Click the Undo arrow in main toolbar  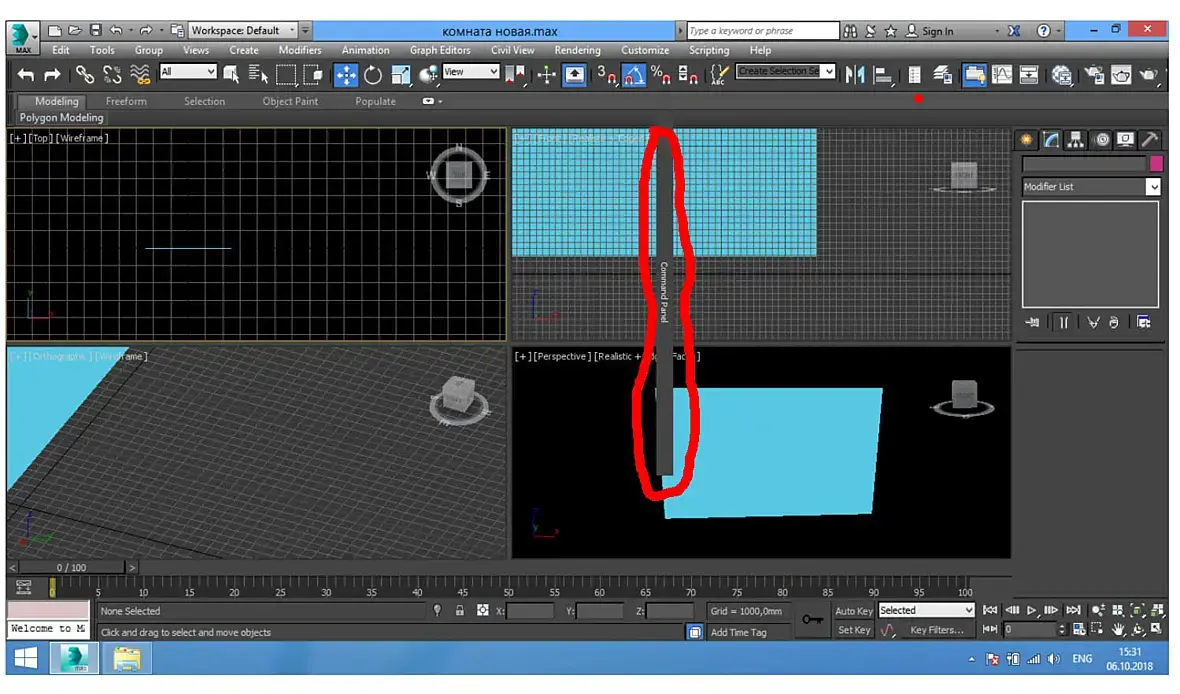click(x=26, y=75)
